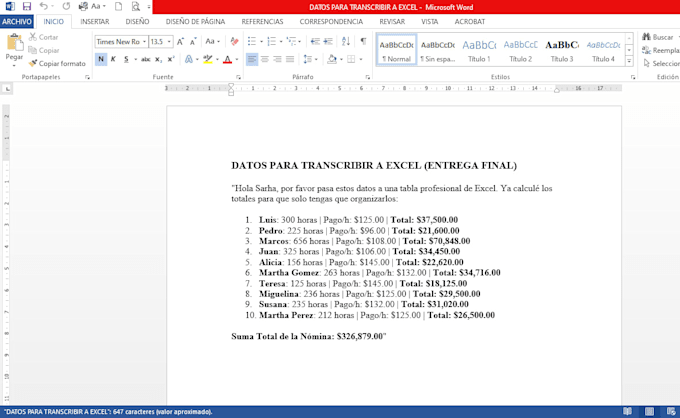Image resolution: width=680 pixels, height=418 pixels.
Task: Open print preview from the quick access toolbar
Action: [136, 7]
